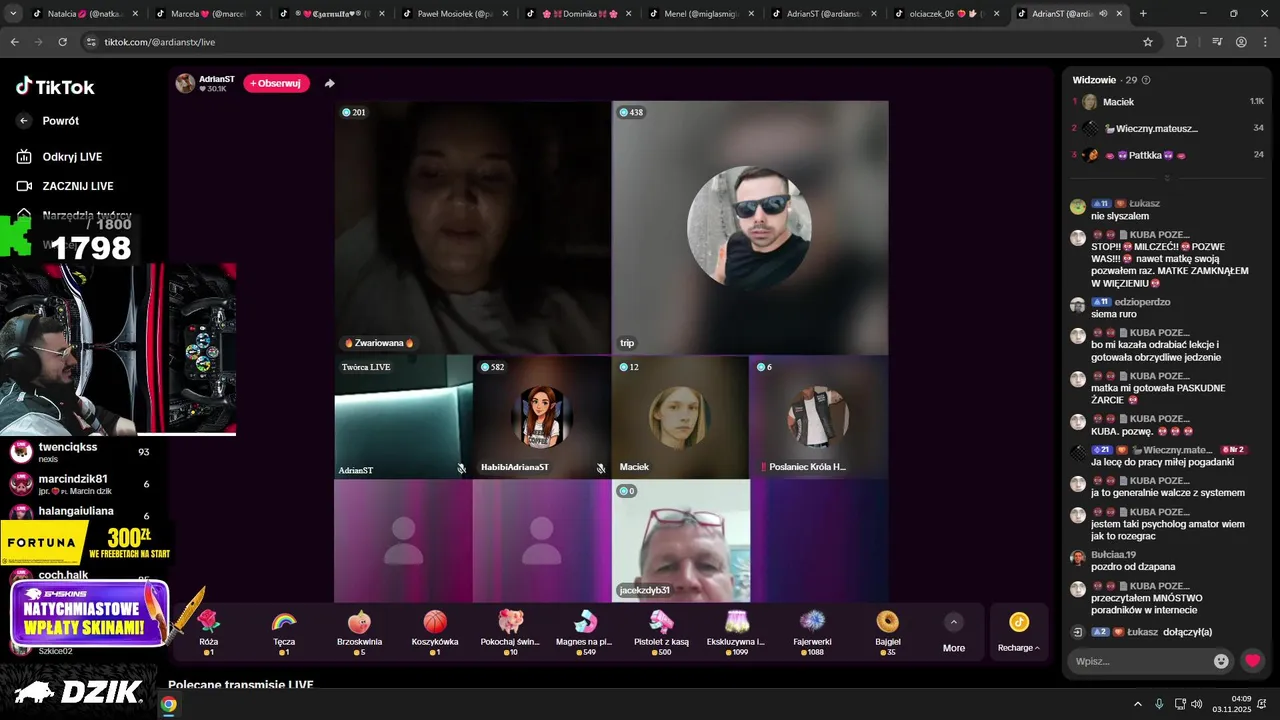Open Wieczny.mateusz... in top viewers list

pos(1168,128)
